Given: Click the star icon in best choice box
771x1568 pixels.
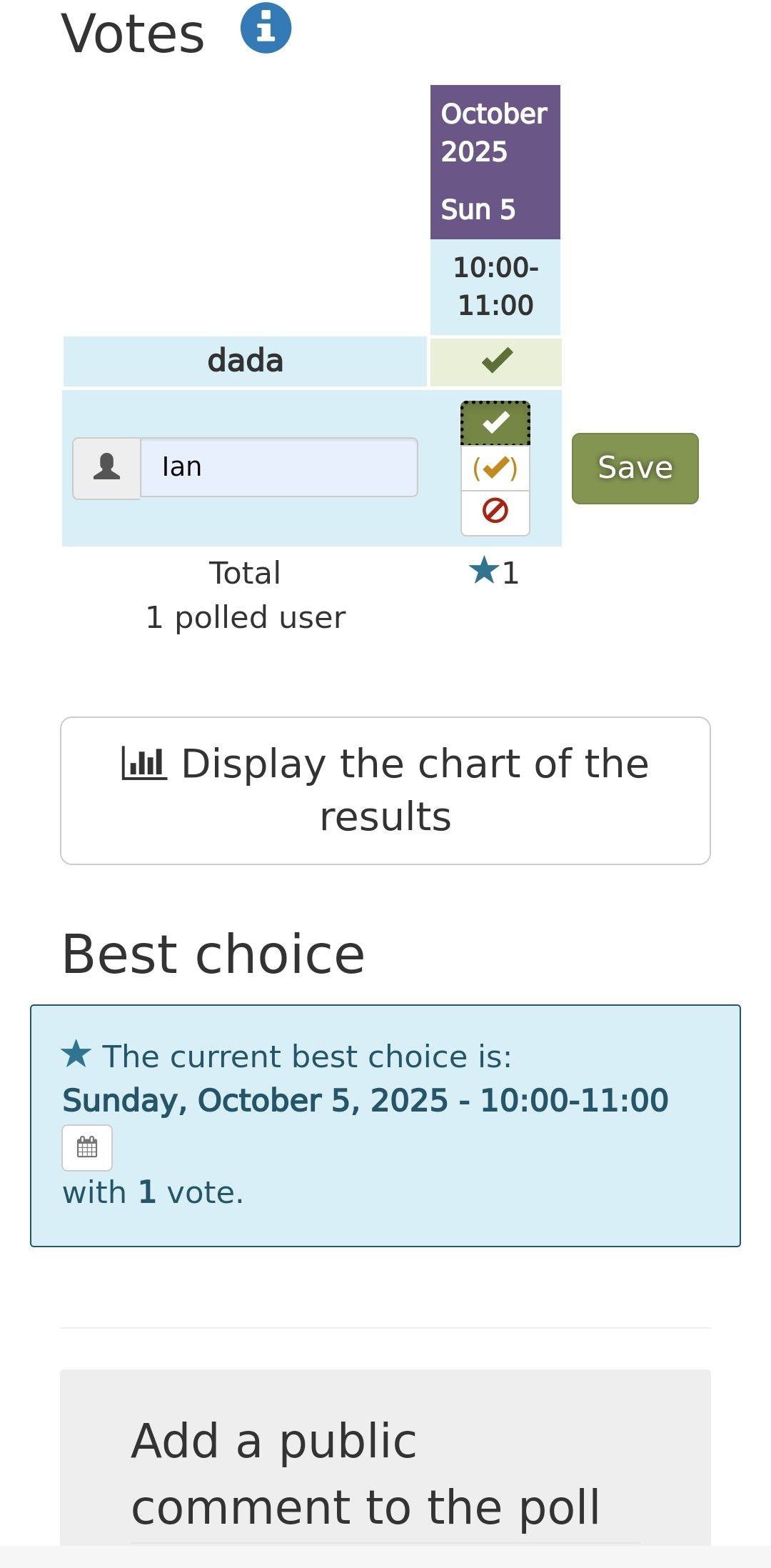Looking at the screenshot, I should [76, 1054].
